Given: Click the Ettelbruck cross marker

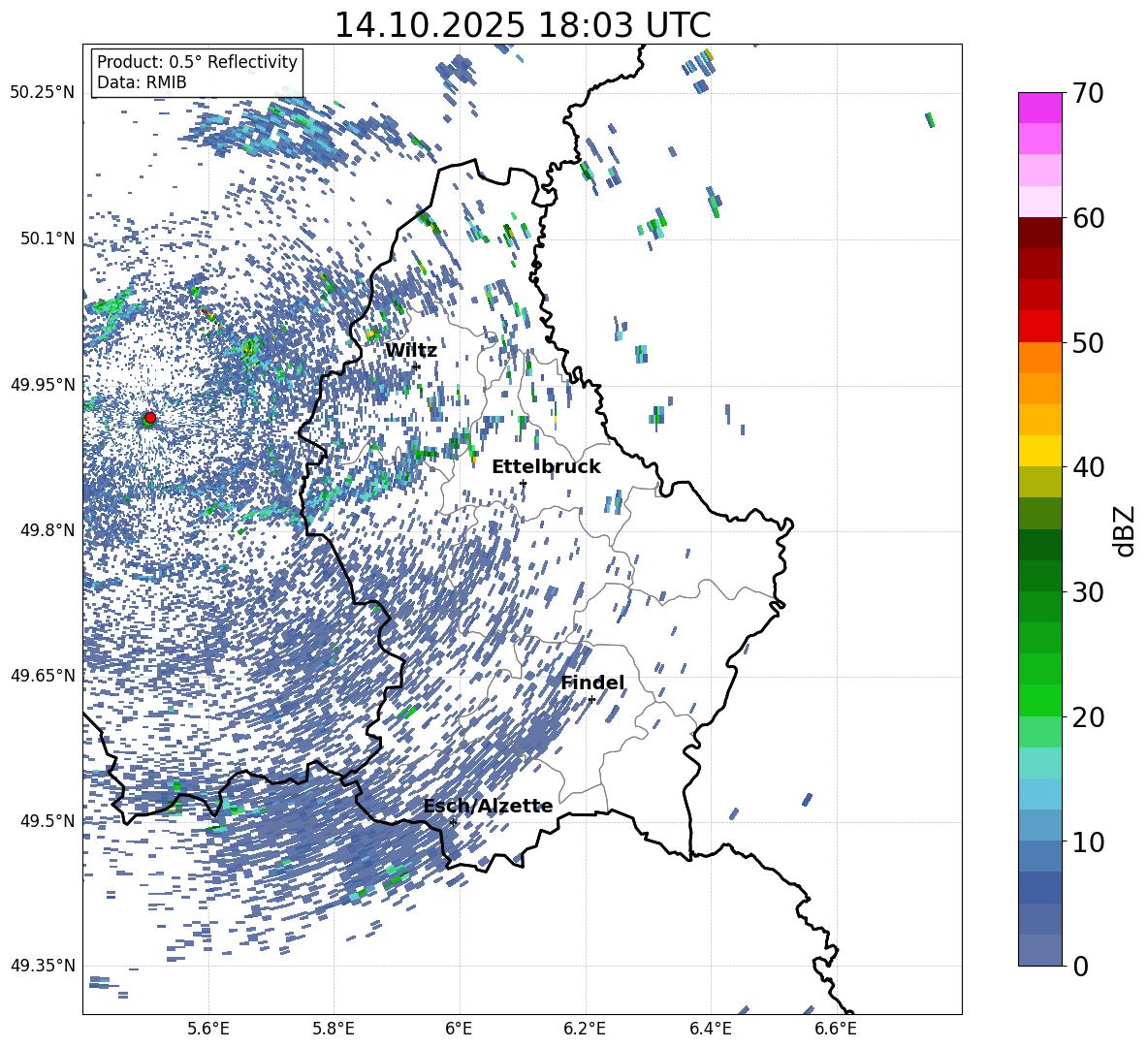Looking at the screenshot, I should point(523,483).
